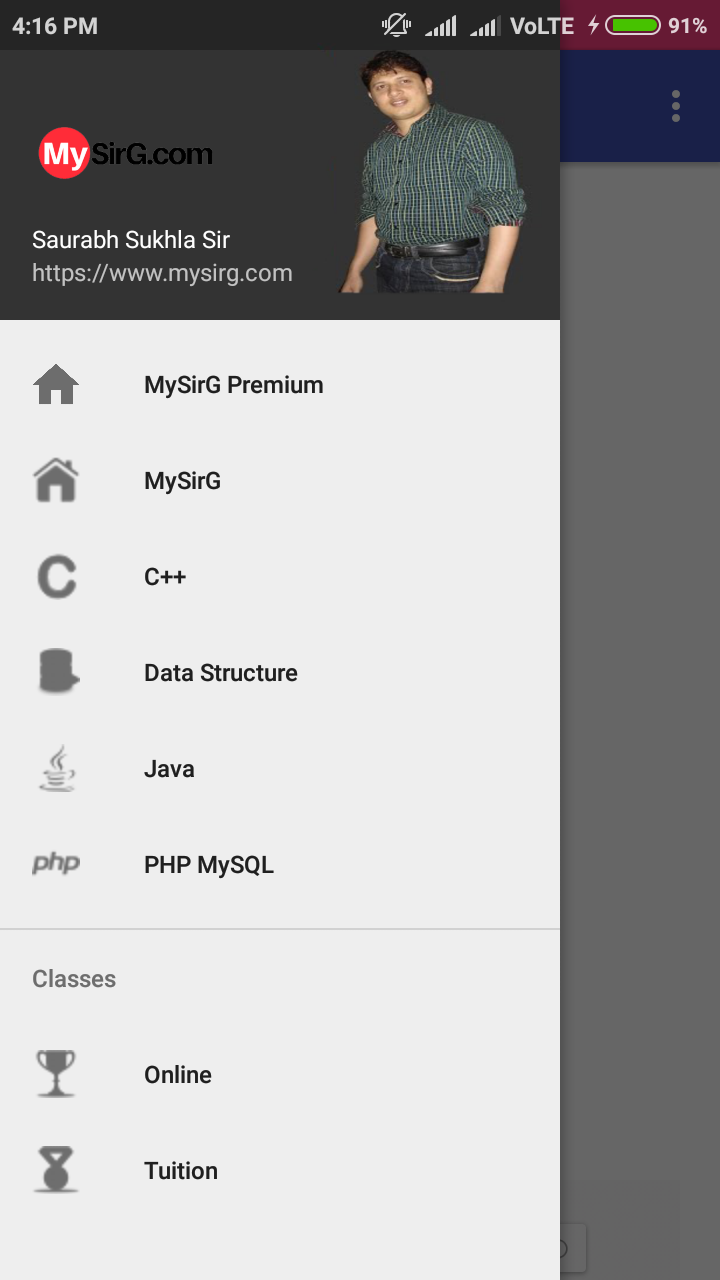The width and height of the screenshot is (720, 1280).
Task: Open the MySirG Premium menu entry
Action: coord(233,384)
